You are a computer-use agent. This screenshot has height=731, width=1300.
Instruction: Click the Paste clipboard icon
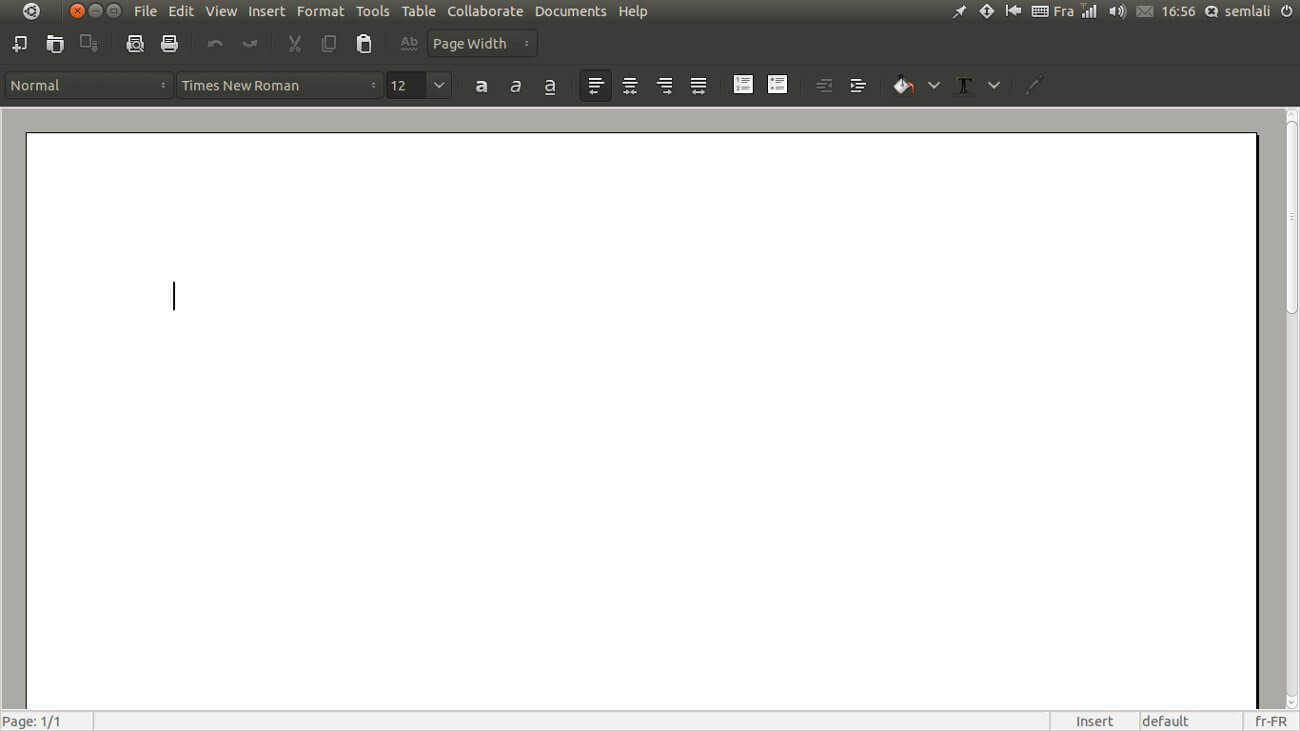point(364,44)
